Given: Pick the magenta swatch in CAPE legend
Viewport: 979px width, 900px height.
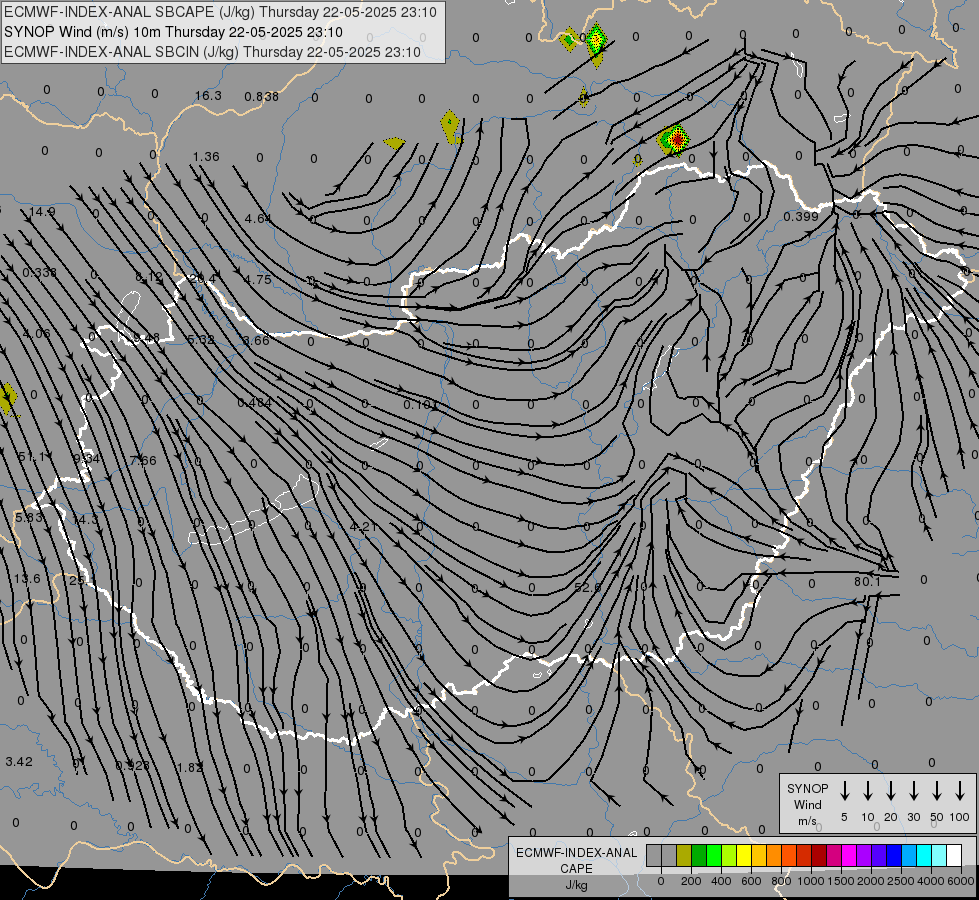Looking at the screenshot, I should [x=849, y=855].
